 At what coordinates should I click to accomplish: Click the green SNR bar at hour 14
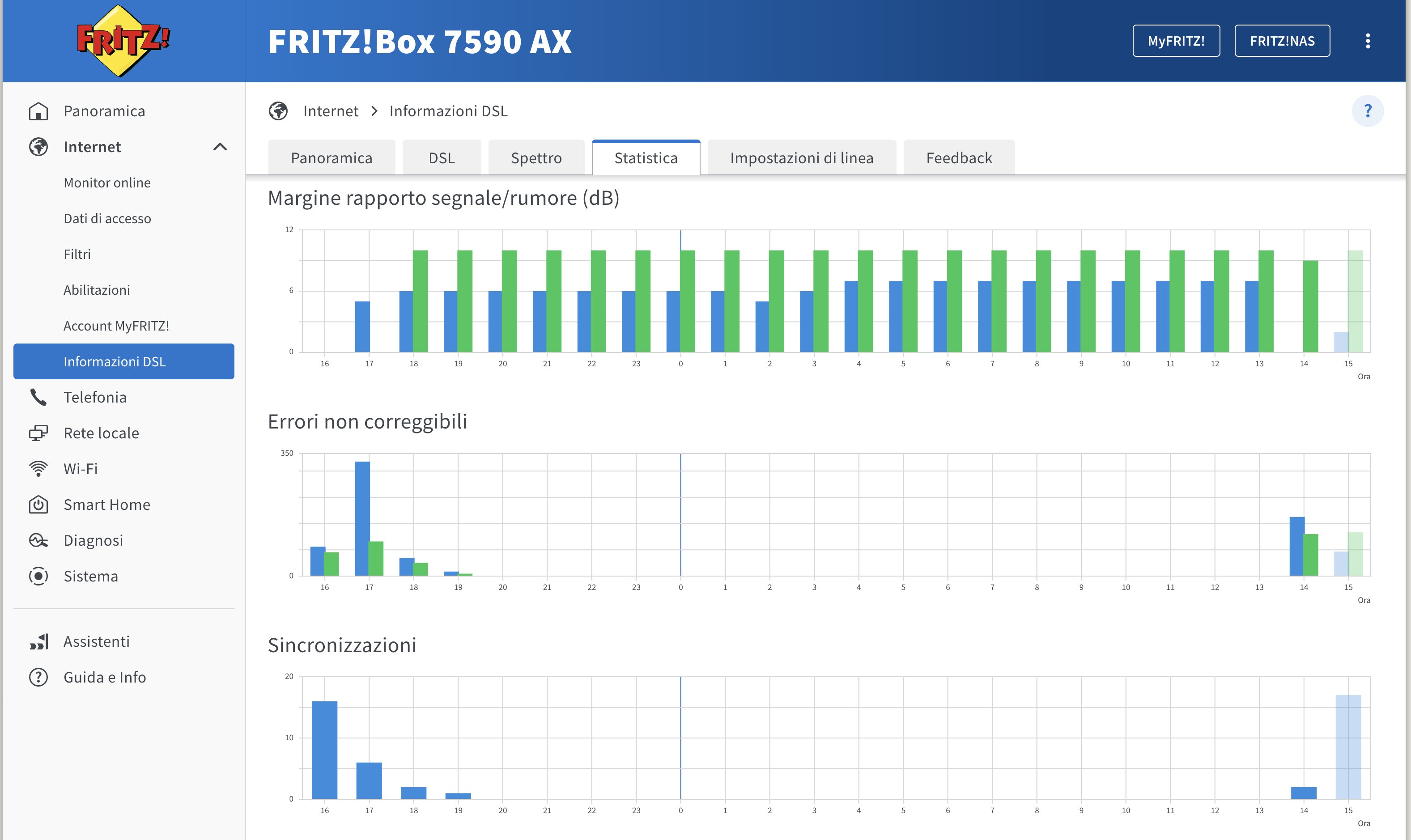(1310, 305)
